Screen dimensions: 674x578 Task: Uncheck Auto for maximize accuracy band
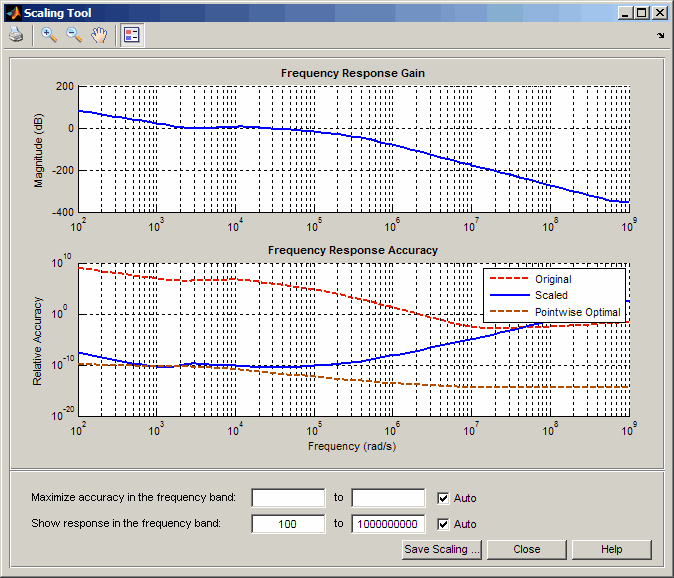[443, 498]
